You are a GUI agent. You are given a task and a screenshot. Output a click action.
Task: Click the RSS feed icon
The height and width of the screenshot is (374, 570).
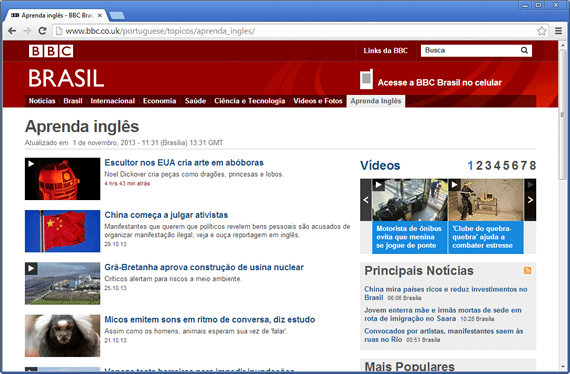(x=527, y=270)
